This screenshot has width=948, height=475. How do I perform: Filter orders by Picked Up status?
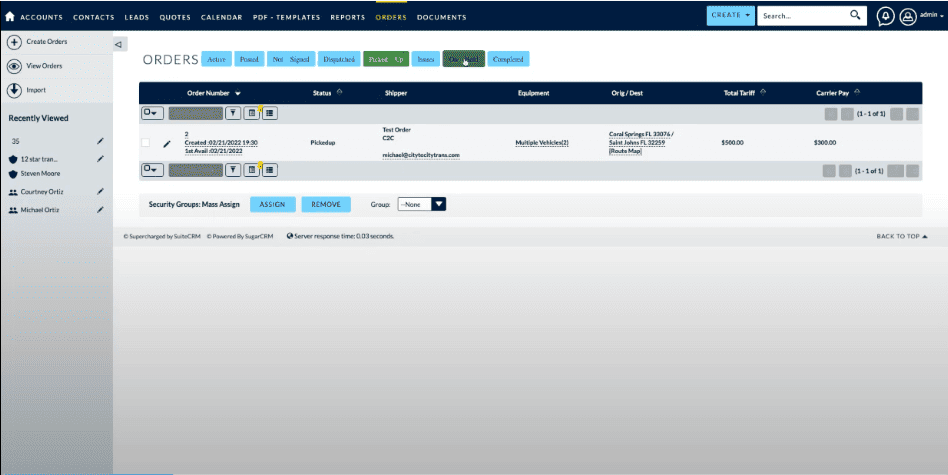386,59
